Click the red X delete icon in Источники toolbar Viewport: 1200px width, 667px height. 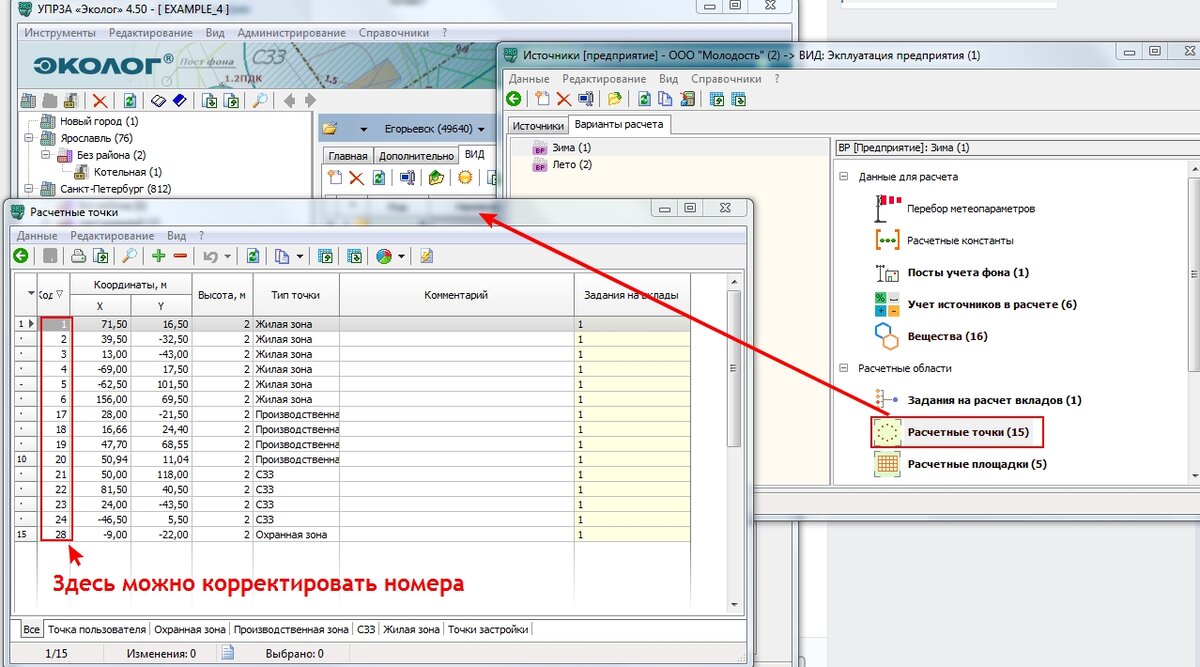[x=564, y=98]
